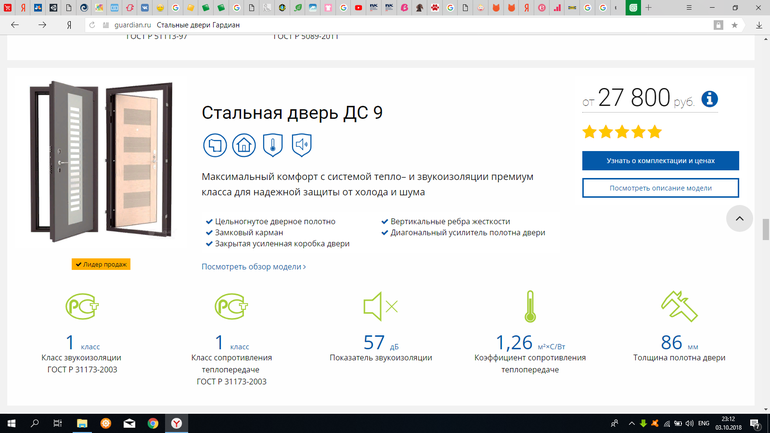Screen dimensions: 770x433
Task: Click the caliper icon above 86 мм
Action: click(679, 306)
